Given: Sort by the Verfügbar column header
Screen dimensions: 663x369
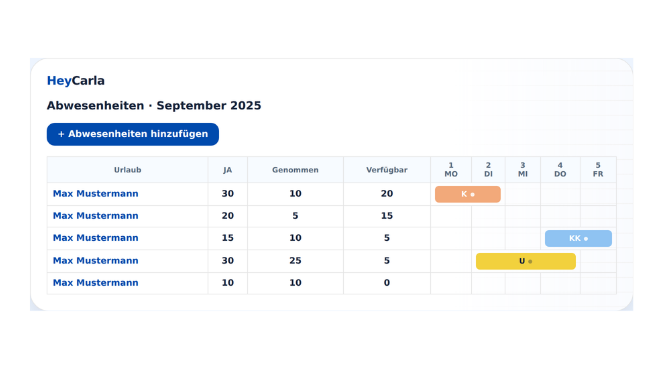Looking at the screenshot, I should pos(387,170).
